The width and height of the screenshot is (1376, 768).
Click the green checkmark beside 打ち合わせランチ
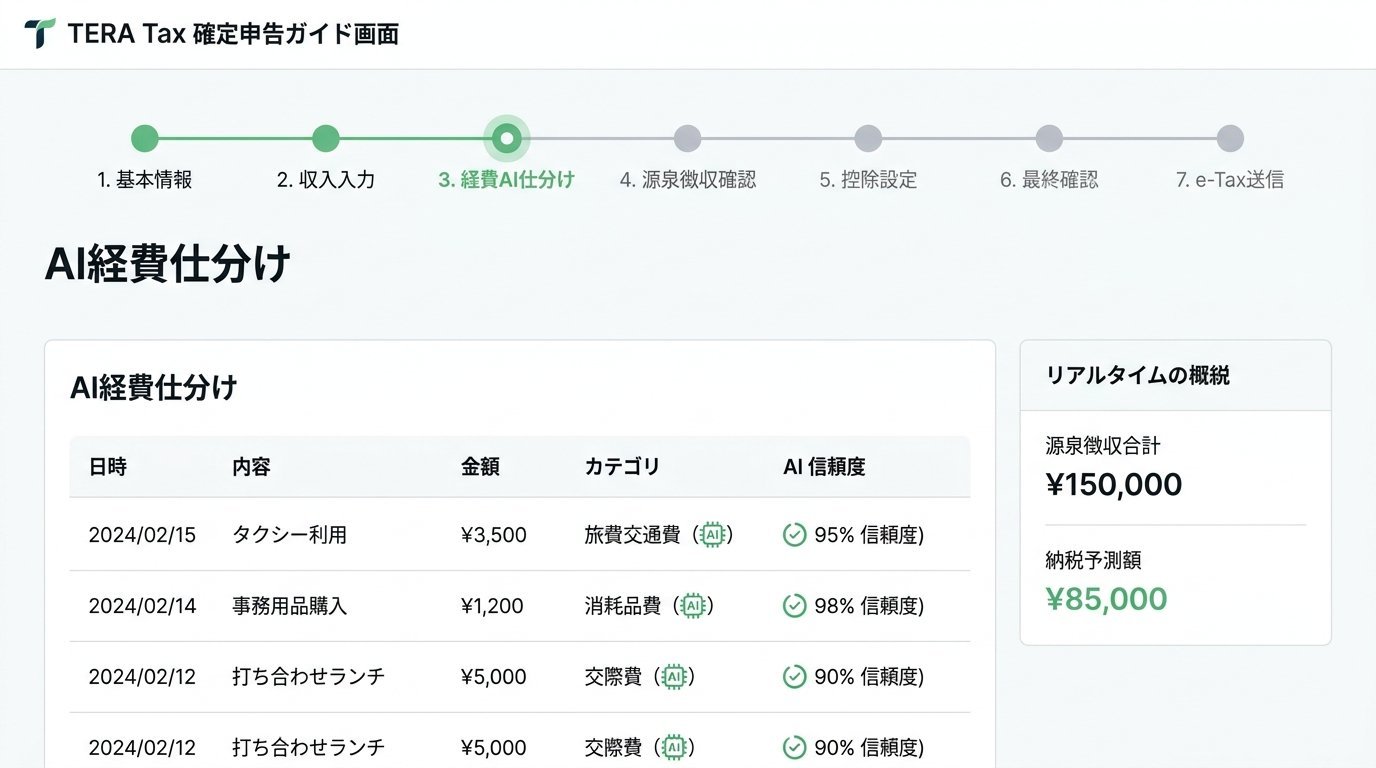793,677
